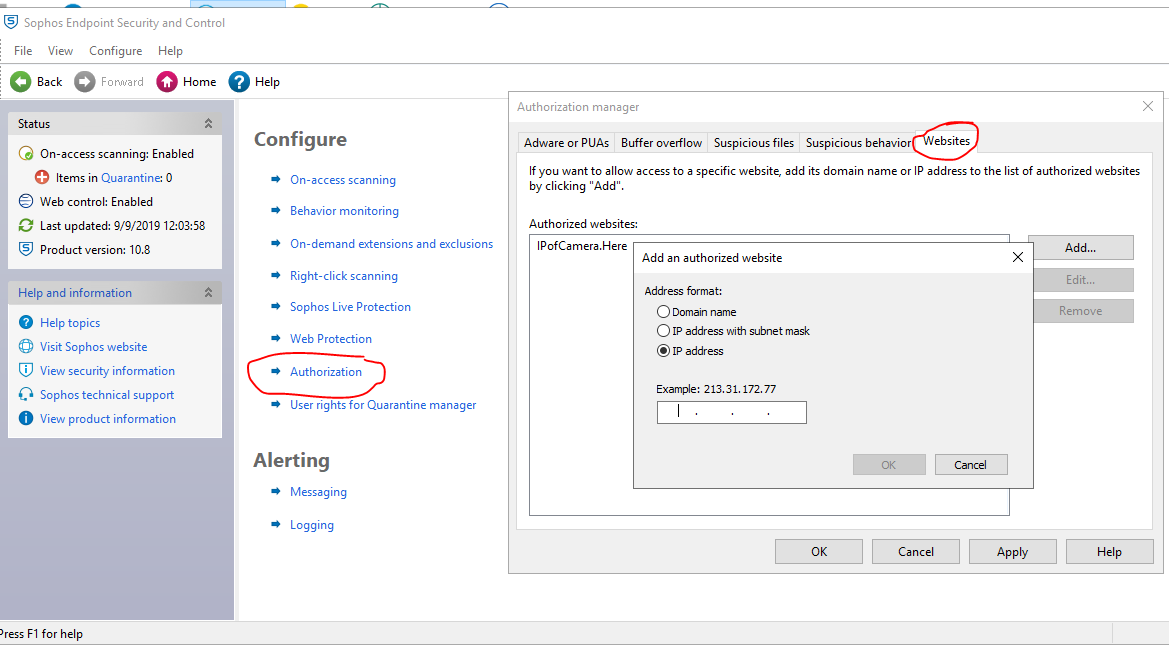Click the green Back arrow icon

coord(21,81)
